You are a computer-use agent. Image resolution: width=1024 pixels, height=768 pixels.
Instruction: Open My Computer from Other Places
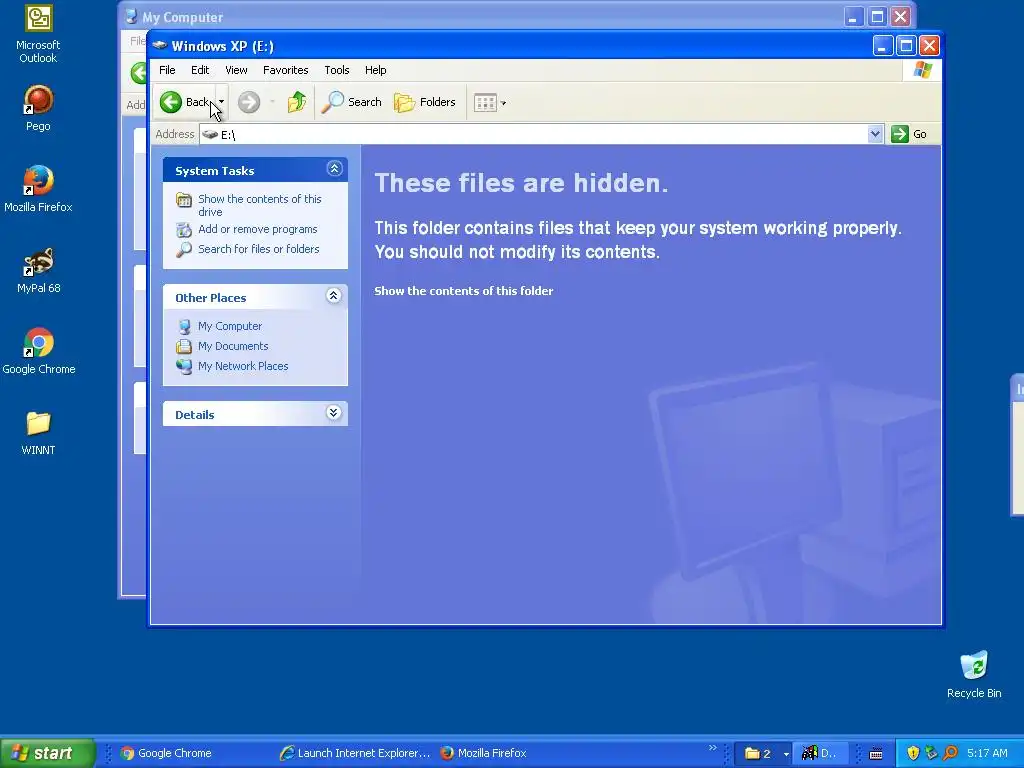tap(230, 326)
